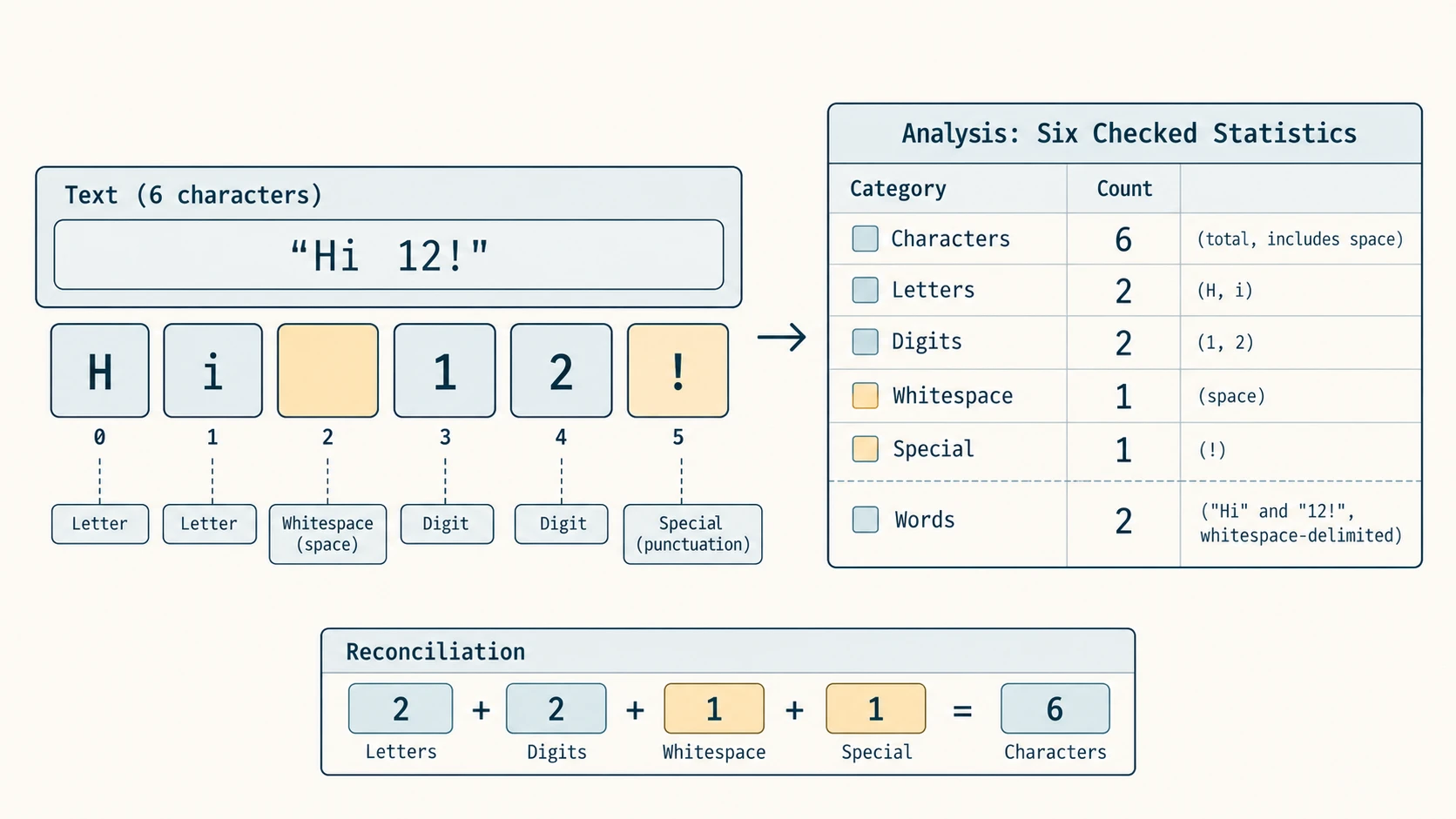The width and height of the screenshot is (1456, 819).
Task: Select the character tile showing 2
Action: [x=561, y=371]
